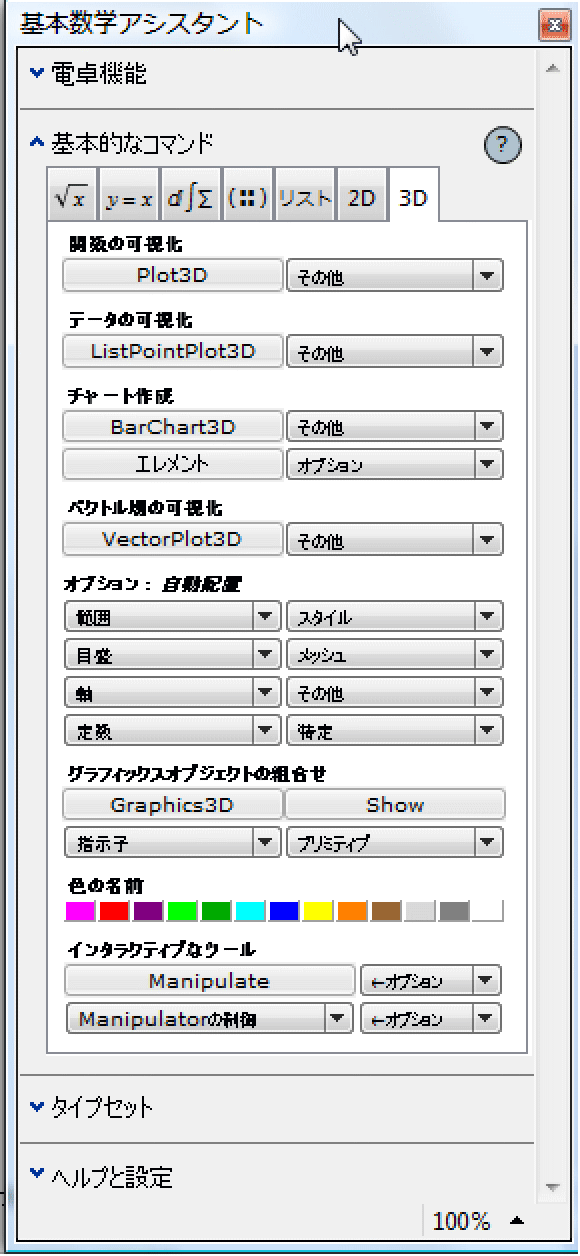The width and height of the screenshot is (580, 1256).
Task: Open the スタイル options dropdown
Action: [x=395, y=616]
